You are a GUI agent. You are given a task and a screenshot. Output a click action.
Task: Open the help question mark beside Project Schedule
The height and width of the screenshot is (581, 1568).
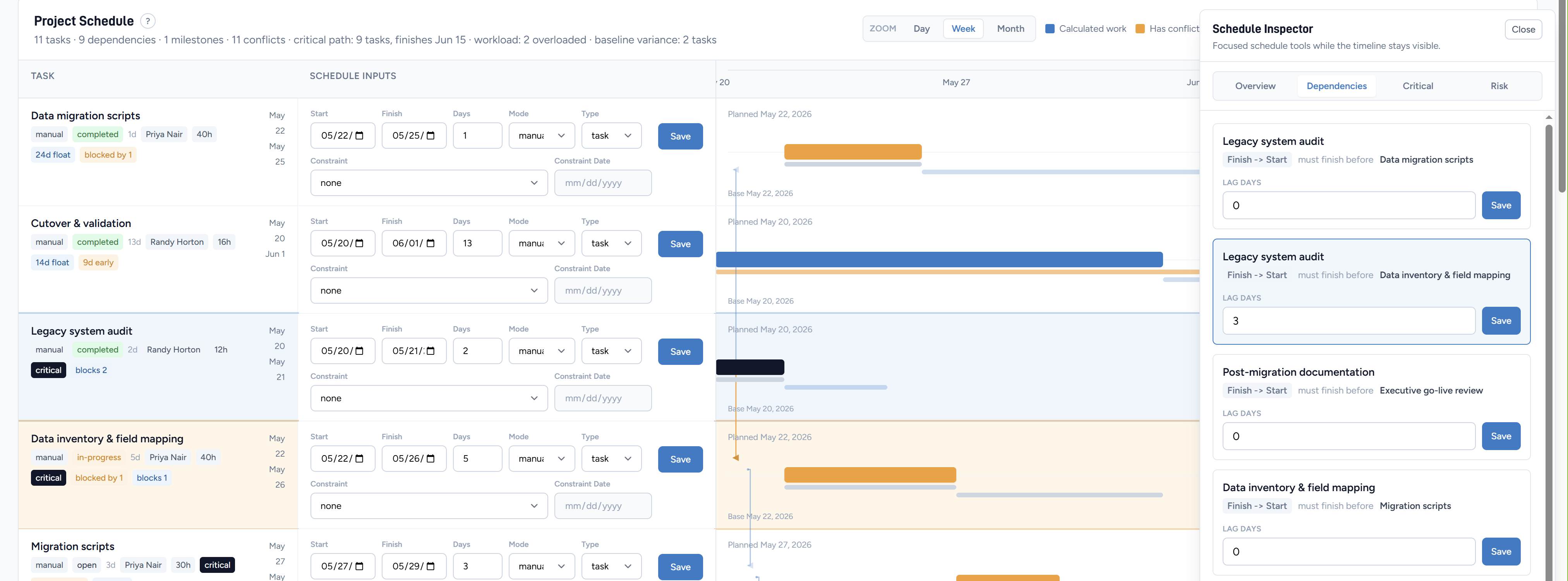click(147, 21)
